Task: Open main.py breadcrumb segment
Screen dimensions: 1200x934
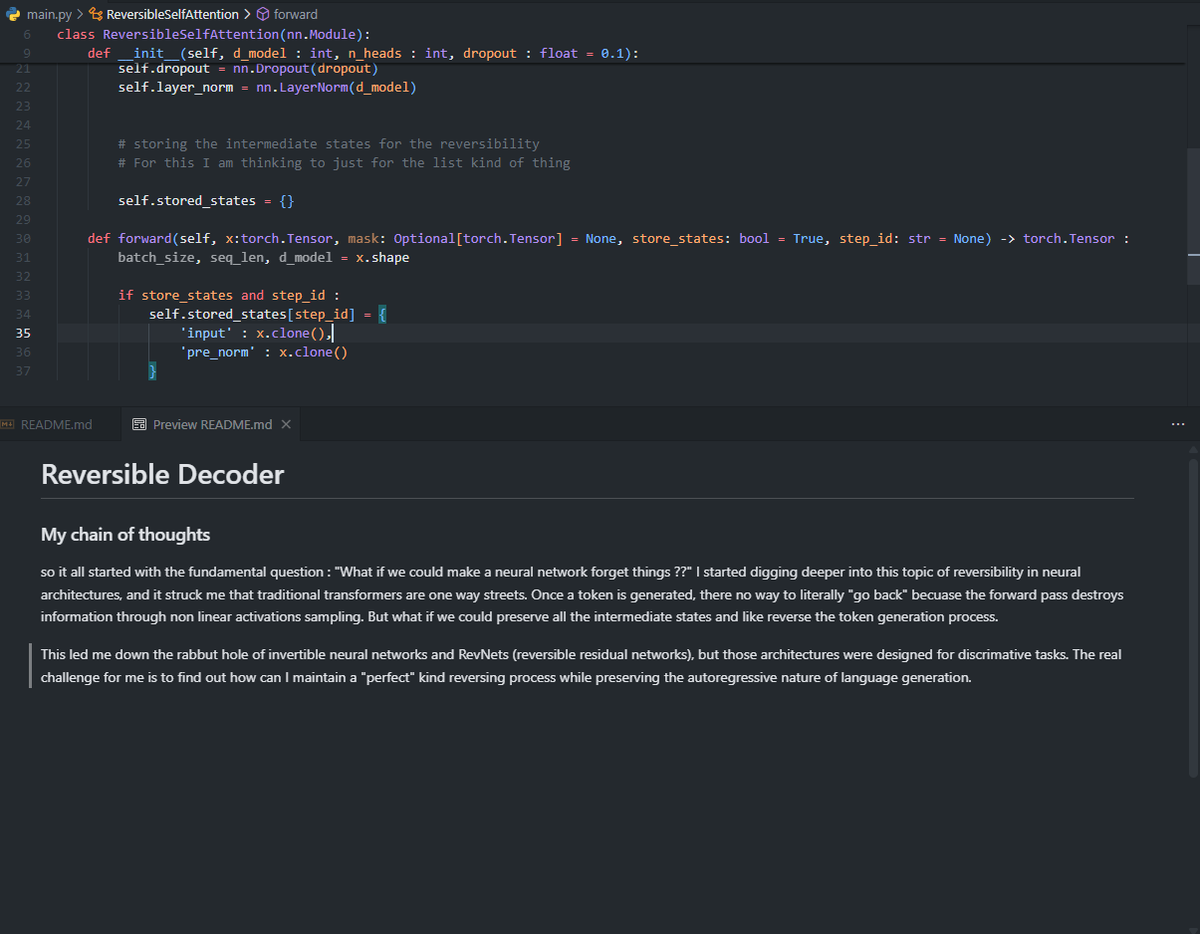Action: click(48, 14)
